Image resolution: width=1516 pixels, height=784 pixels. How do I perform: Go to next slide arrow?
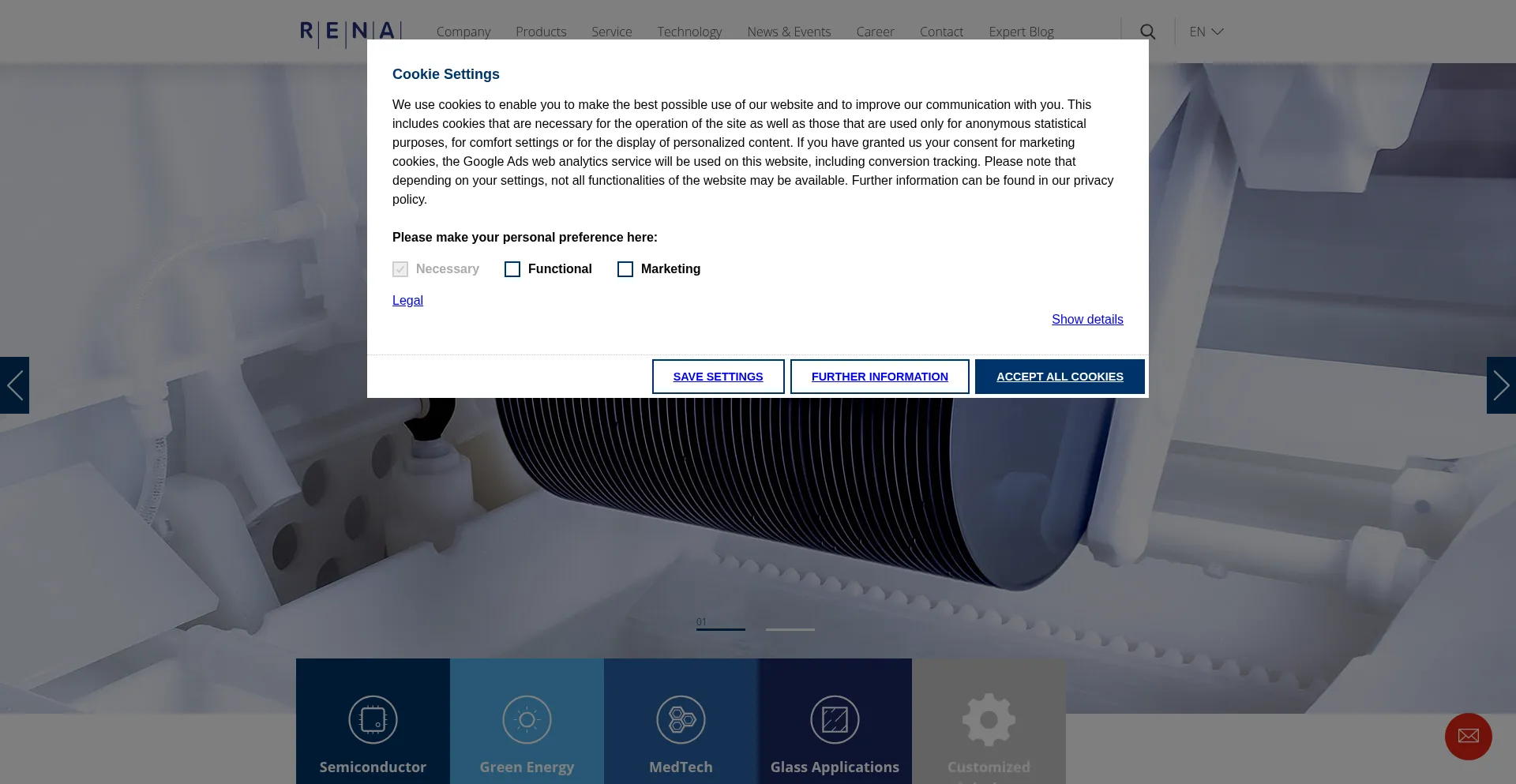point(1501,385)
